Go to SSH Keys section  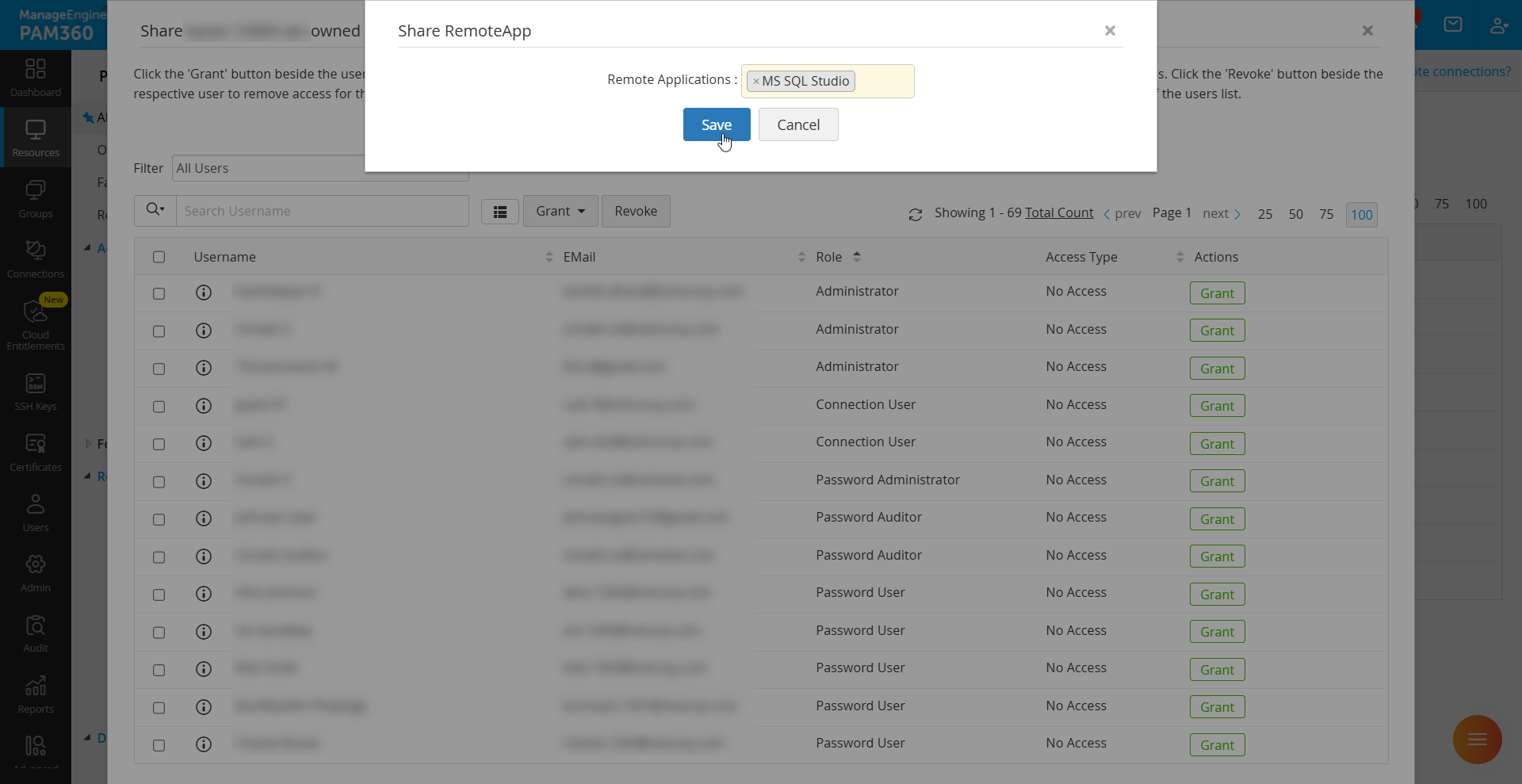(x=36, y=392)
